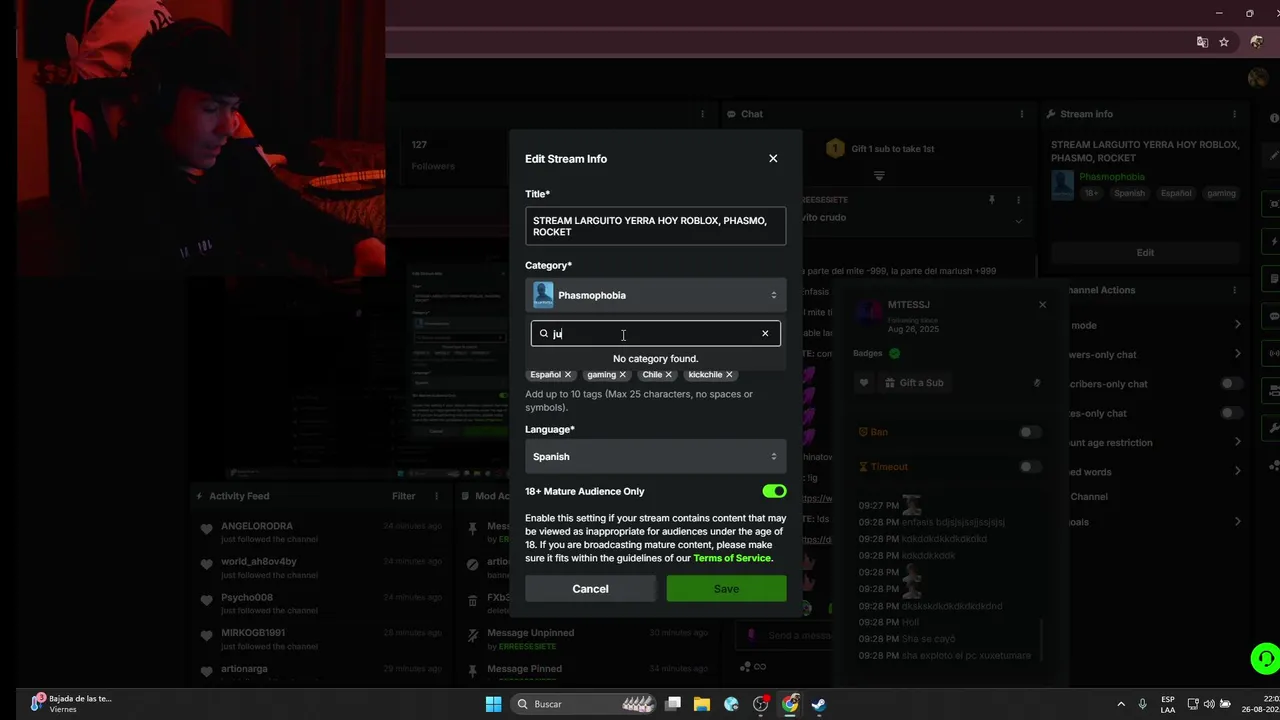Click the Cancel button

(590, 588)
